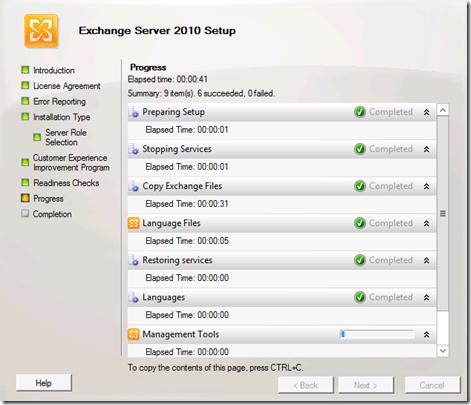Select the Installation Type step

click(62, 117)
